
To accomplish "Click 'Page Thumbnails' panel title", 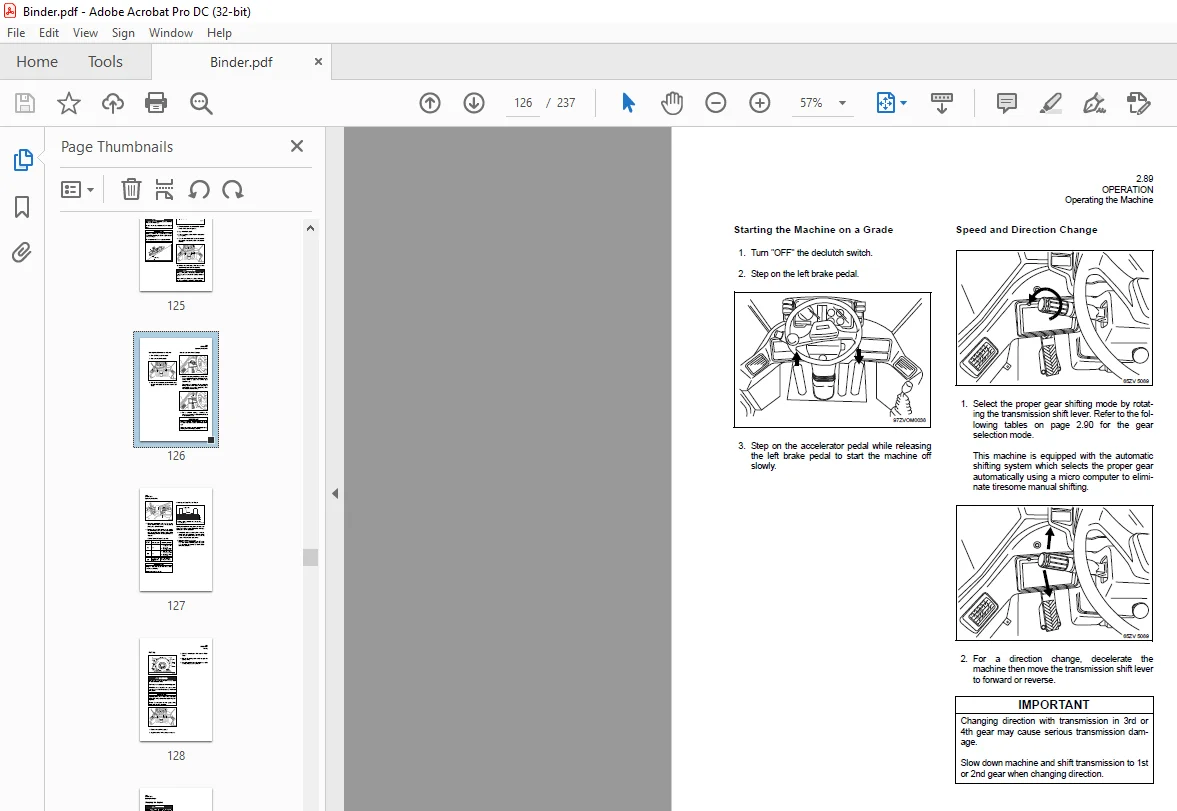I will click(117, 146).
